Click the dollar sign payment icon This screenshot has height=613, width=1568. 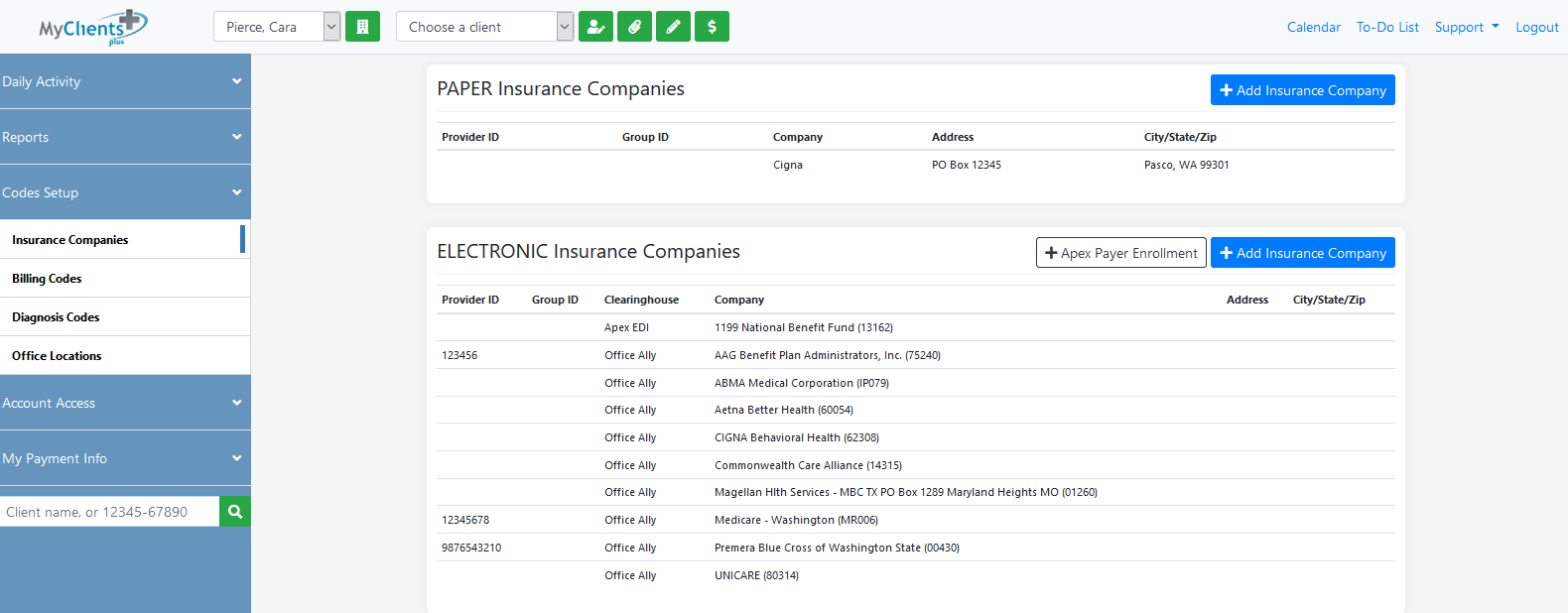pos(712,27)
